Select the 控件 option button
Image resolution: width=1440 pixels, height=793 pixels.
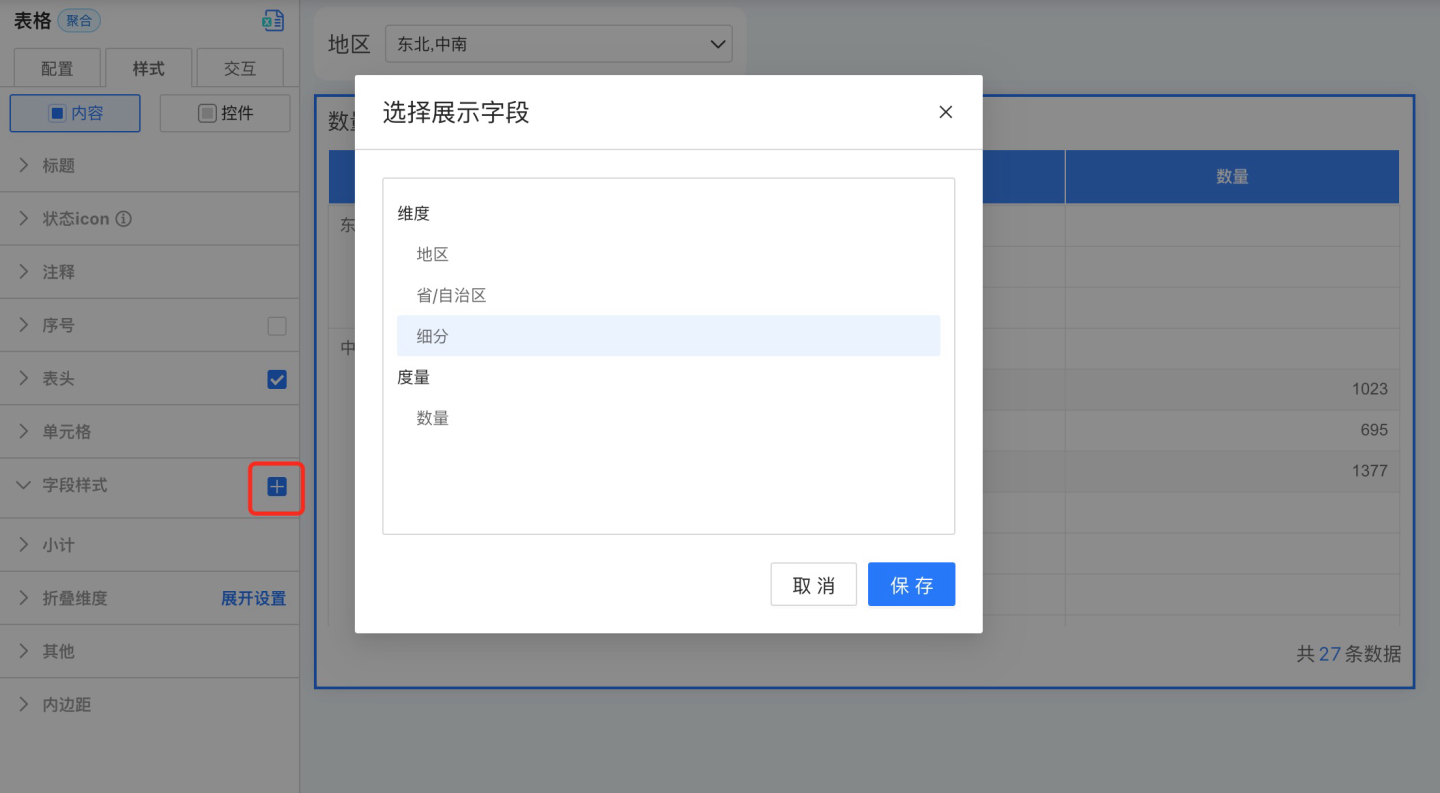click(225, 113)
